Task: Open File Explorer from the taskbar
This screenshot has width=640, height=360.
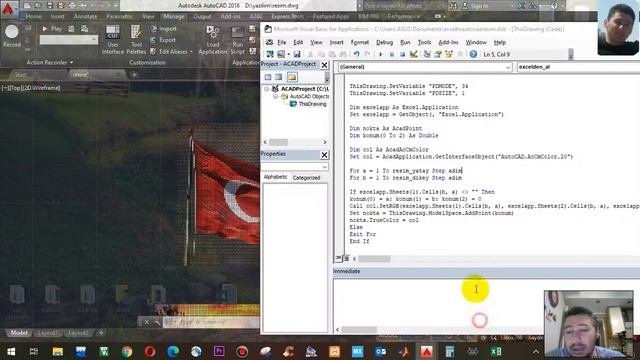Action: point(58,351)
